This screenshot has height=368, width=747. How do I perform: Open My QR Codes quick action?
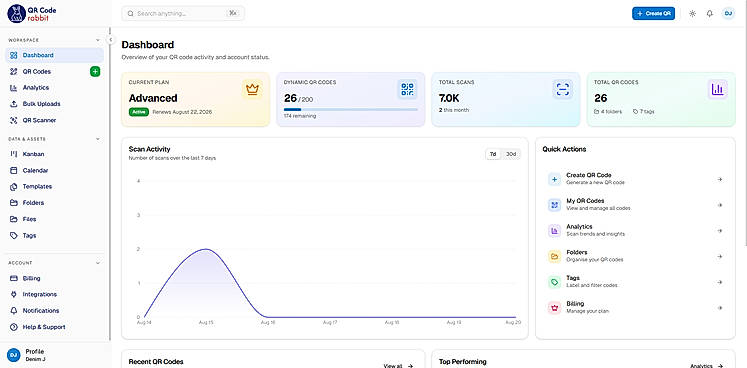[636, 205]
